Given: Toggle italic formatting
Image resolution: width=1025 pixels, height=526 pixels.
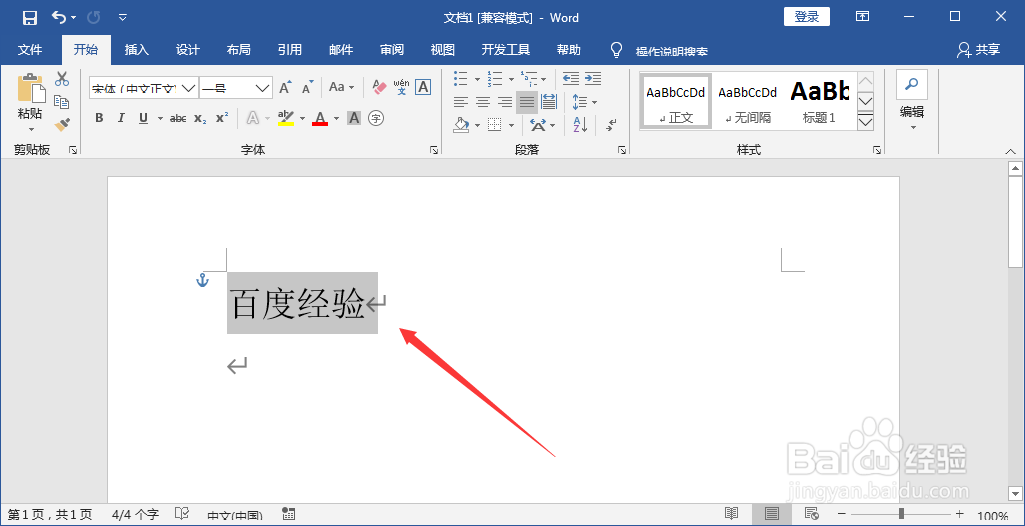Looking at the screenshot, I should (121, 118).
